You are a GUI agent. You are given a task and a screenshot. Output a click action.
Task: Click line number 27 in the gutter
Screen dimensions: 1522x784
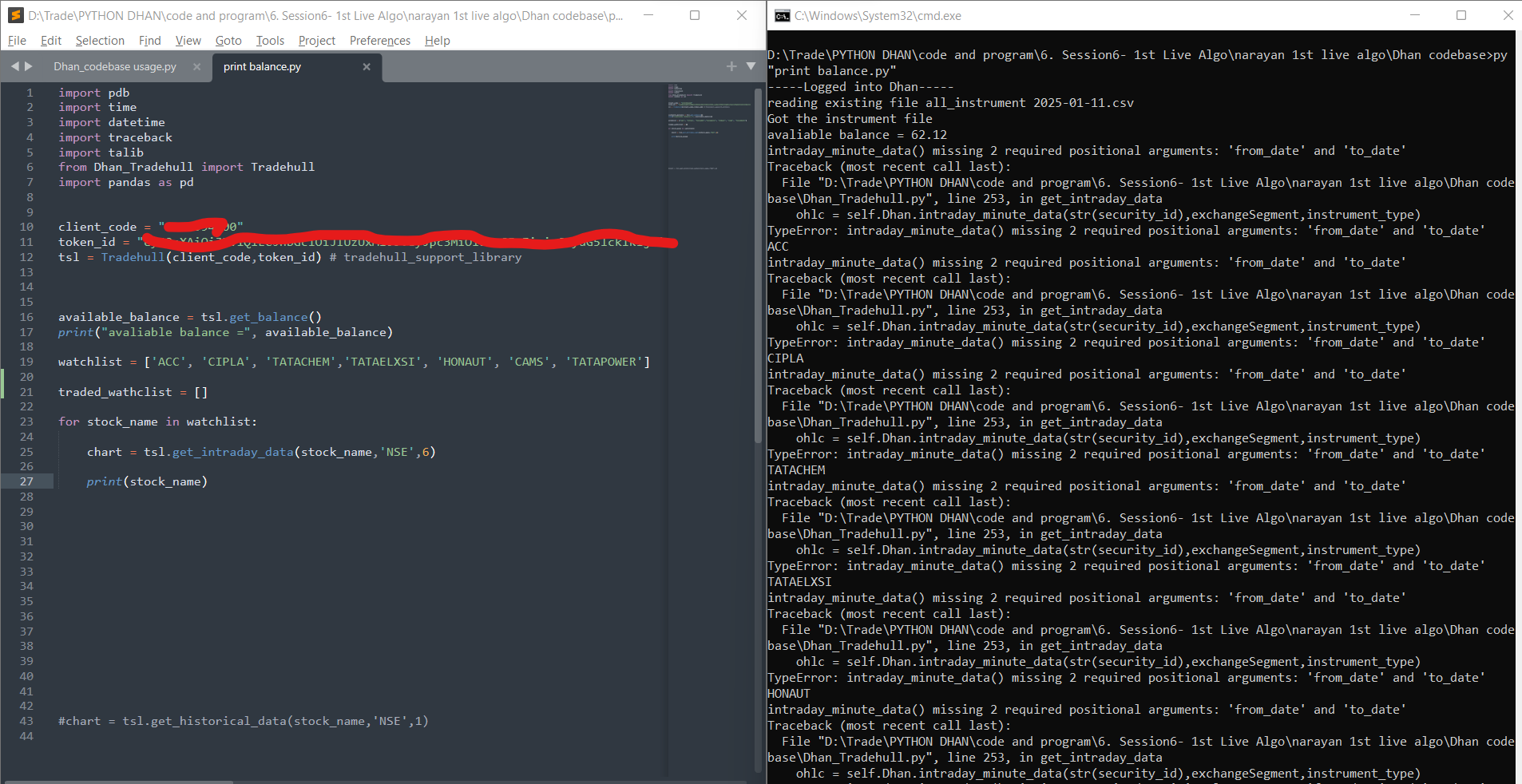[26, 481]
